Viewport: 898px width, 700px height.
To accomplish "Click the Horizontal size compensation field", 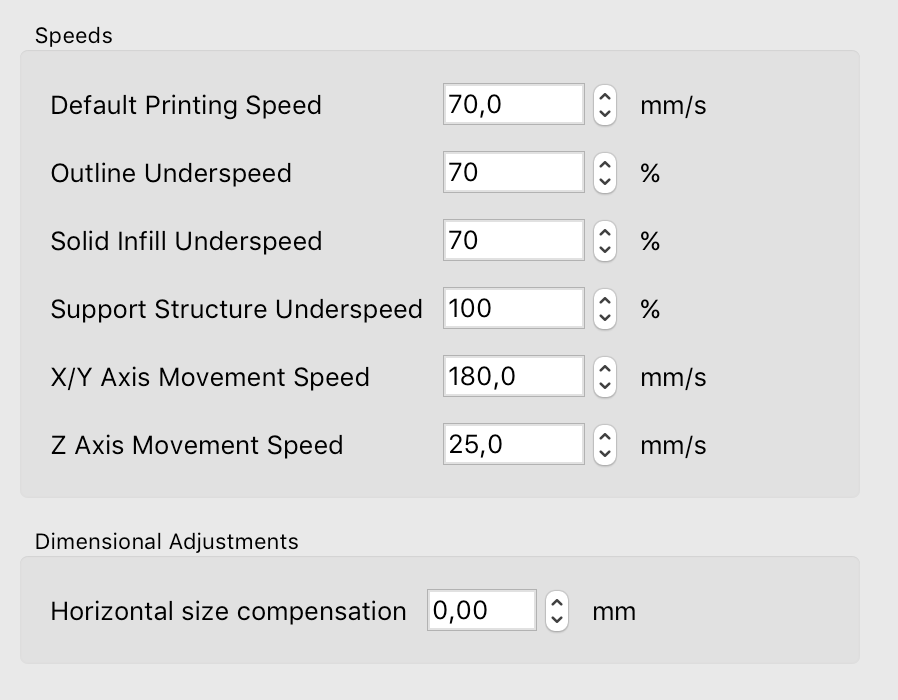I will click(481, 611).
